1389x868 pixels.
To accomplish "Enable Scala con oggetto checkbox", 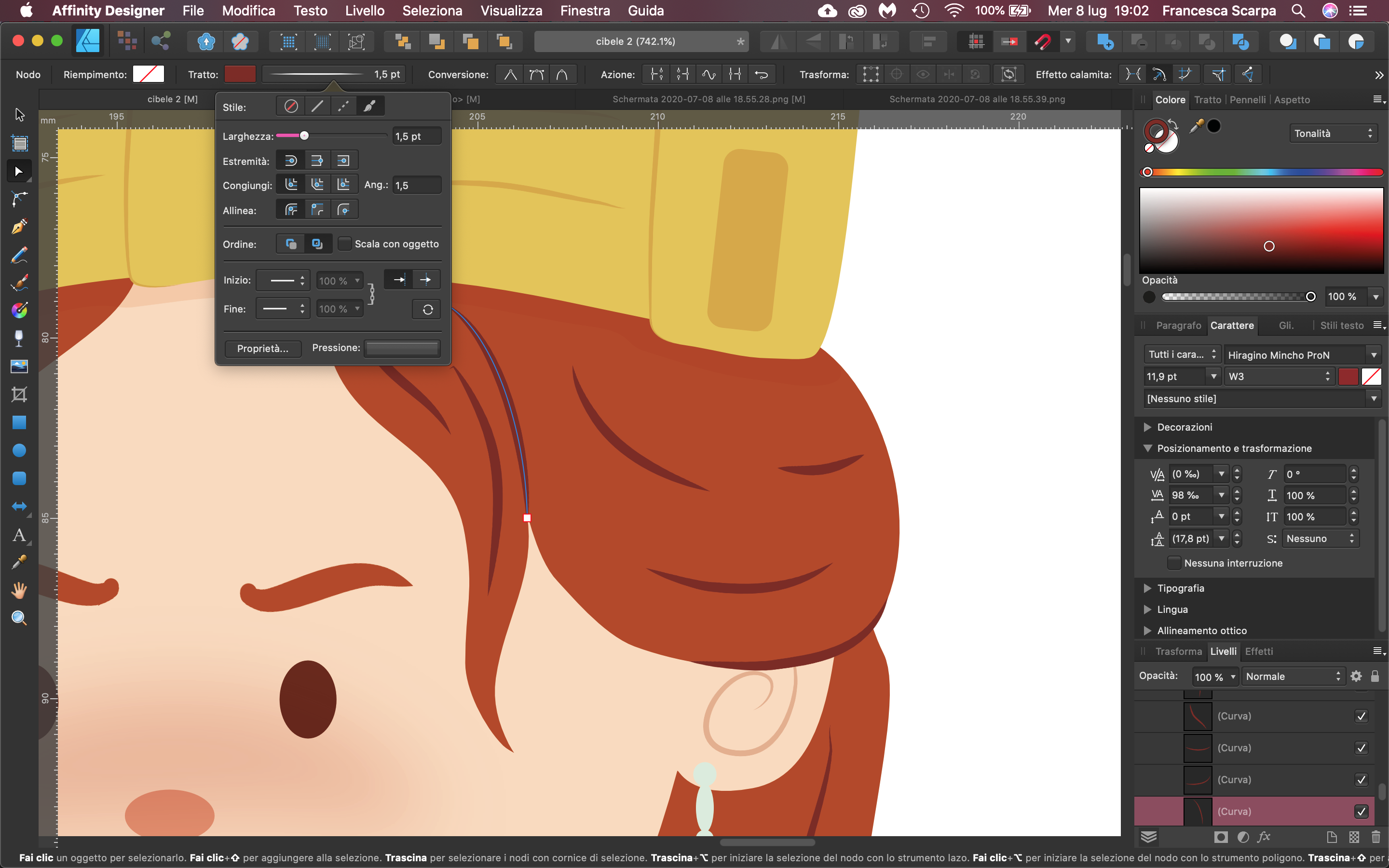I will (344, 244).
